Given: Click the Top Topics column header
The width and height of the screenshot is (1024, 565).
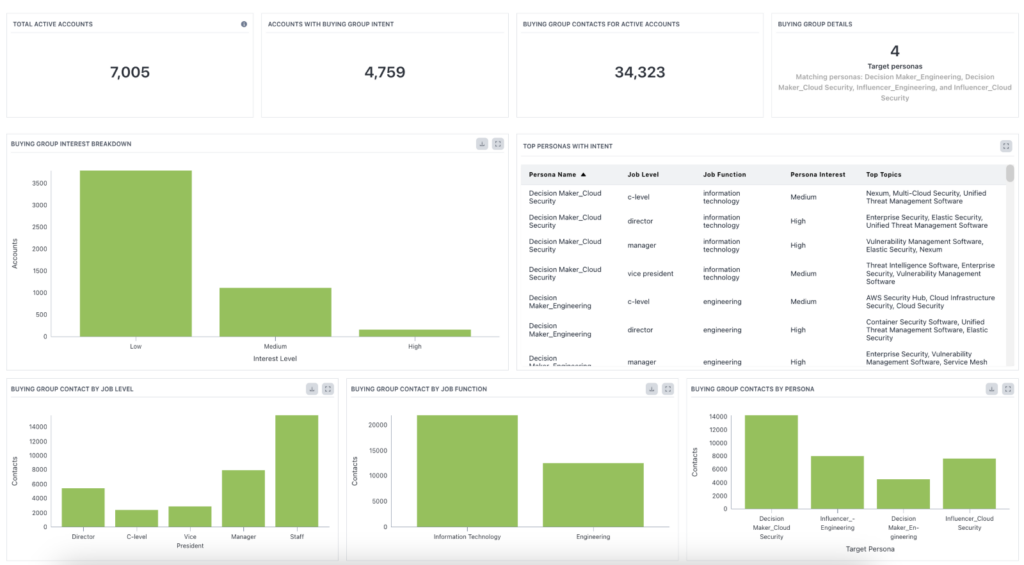Looking at the screenshot, I should [x=883, y=175].
